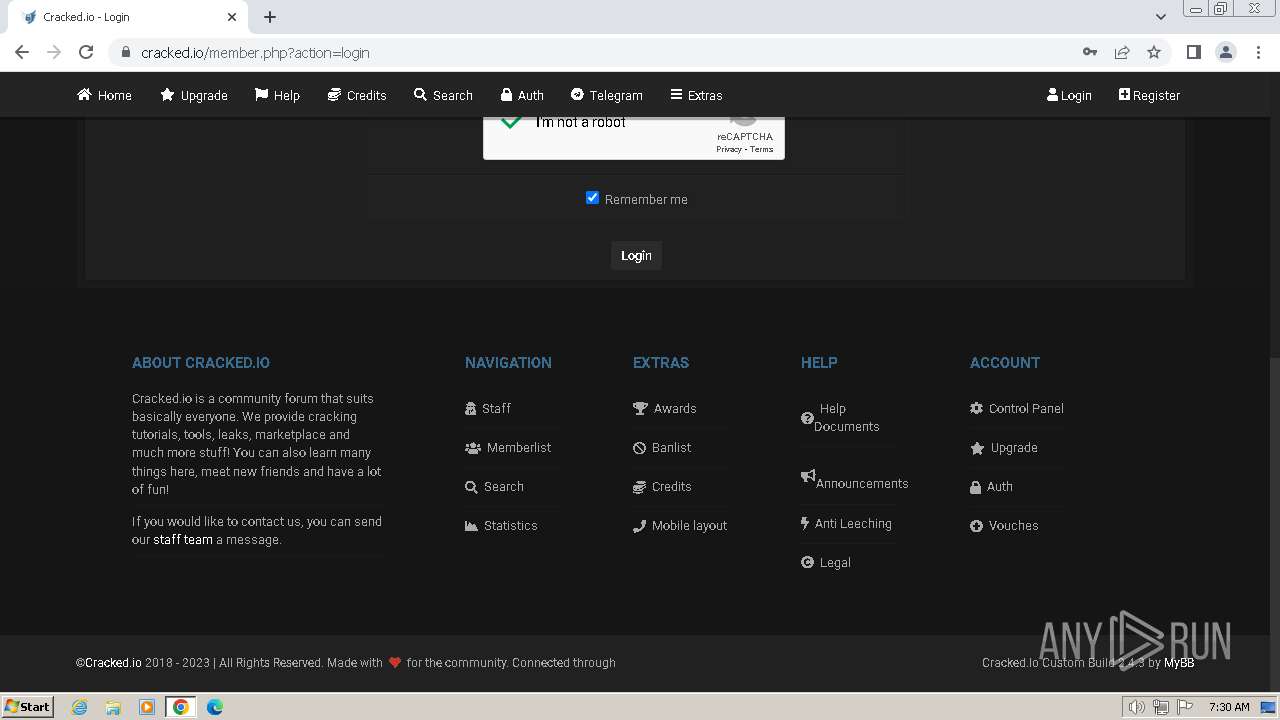
Task: Click Login in the header
Action: [1069, 95]
